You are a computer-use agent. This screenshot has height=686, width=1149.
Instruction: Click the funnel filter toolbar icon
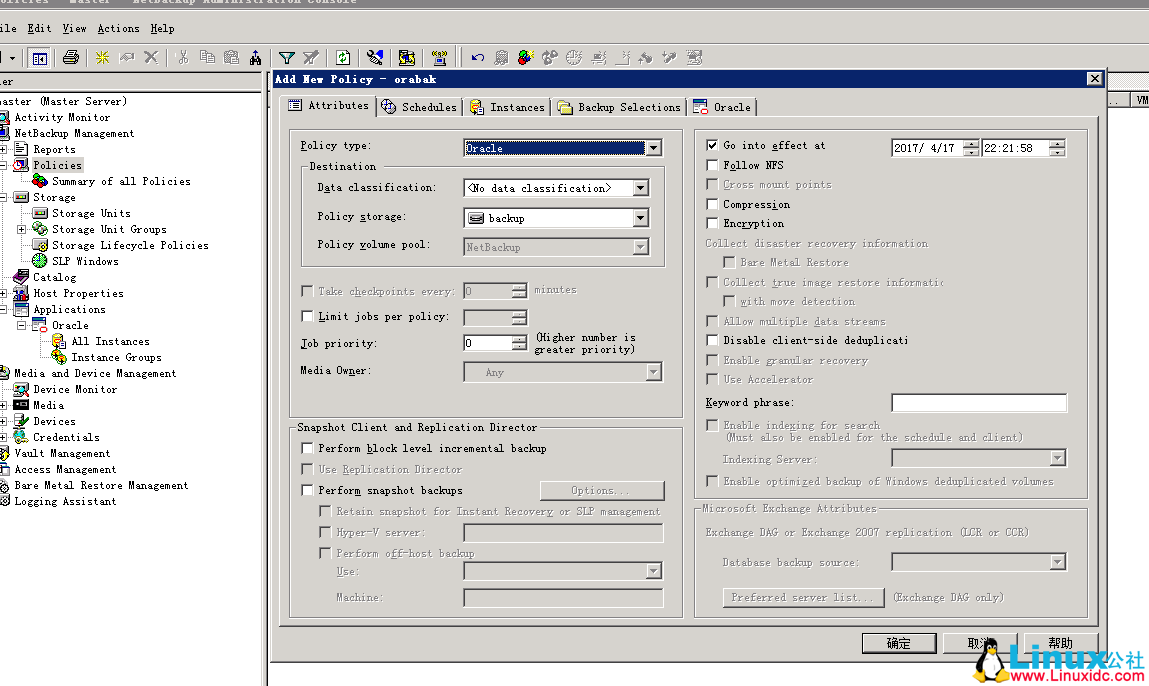pos(286,58)
